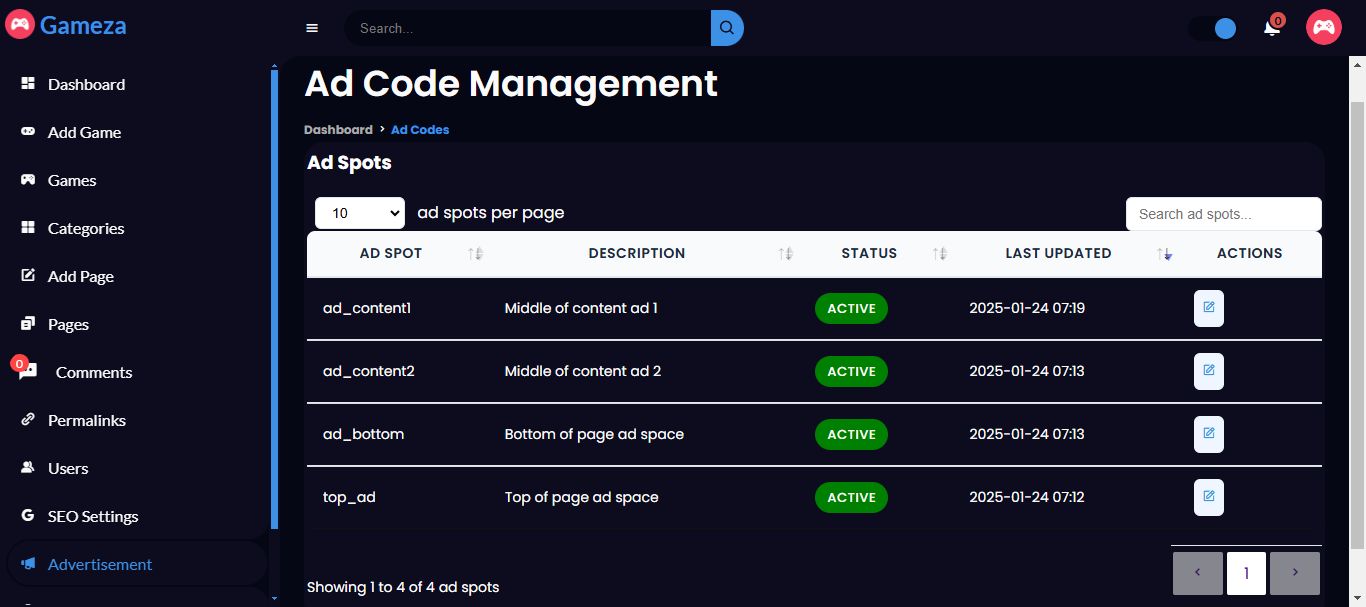
Task: Go to the next page arrow
Action: [x=1295, y=573]
